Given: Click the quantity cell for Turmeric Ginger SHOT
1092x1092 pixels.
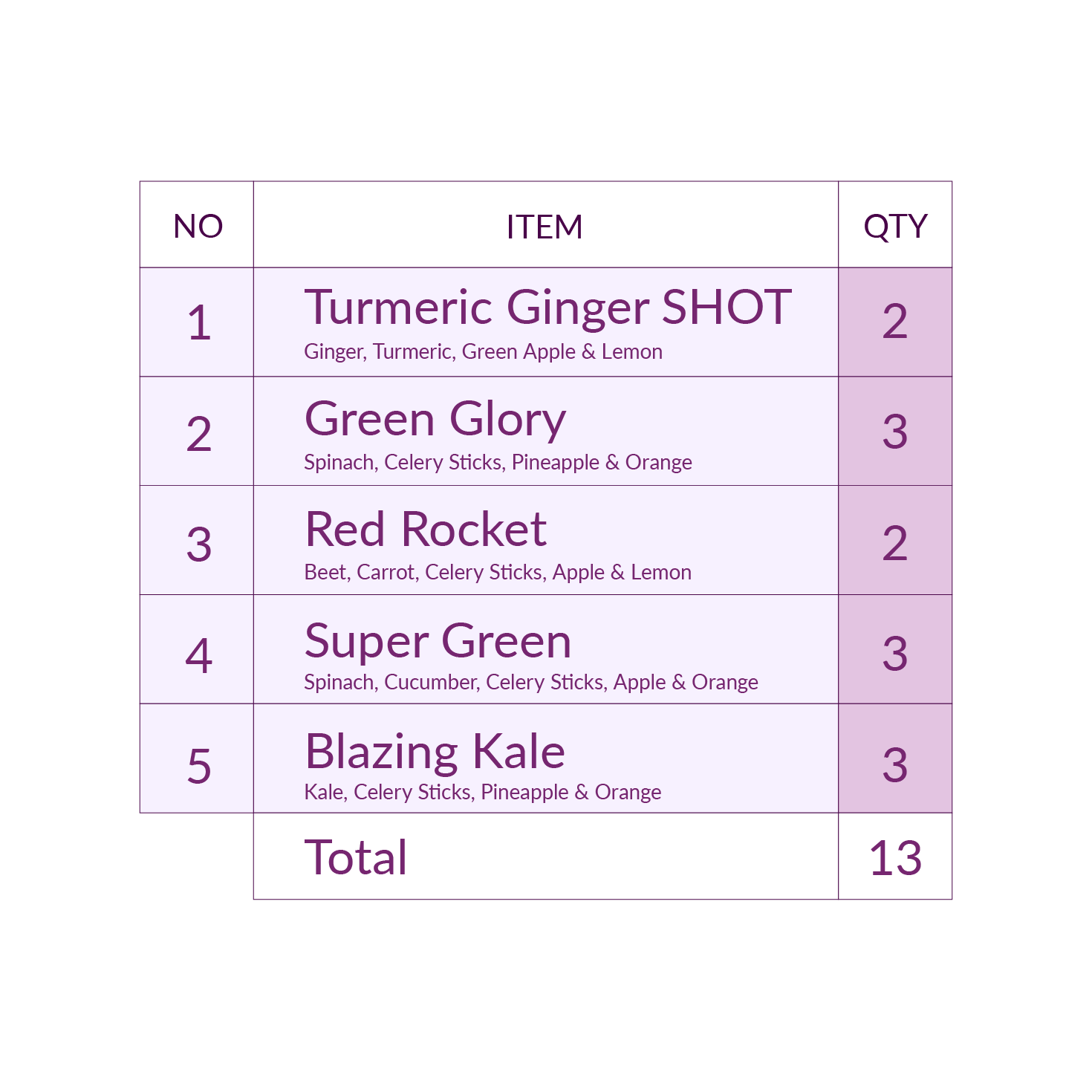Looking at the screenshot, I should pyautogui.click(x=895, y=322).
